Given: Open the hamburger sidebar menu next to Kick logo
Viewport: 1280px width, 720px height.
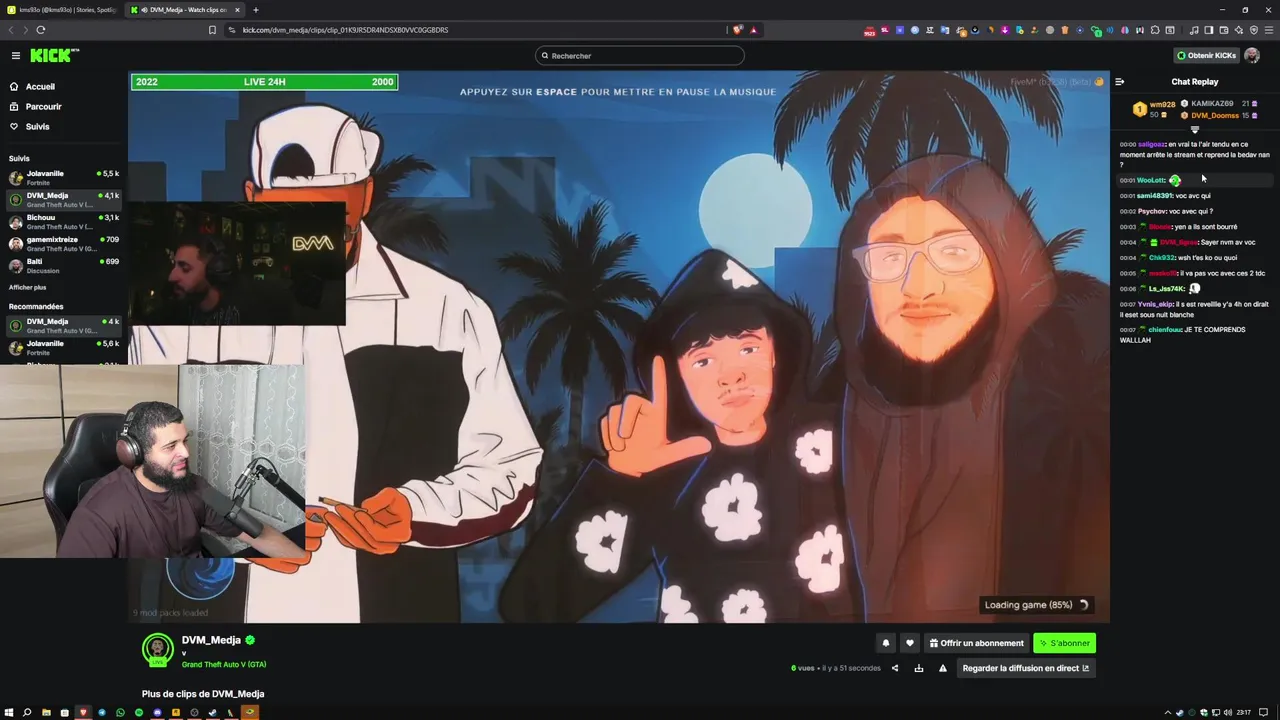Looking at the screenshot, I should pos(15,56).
